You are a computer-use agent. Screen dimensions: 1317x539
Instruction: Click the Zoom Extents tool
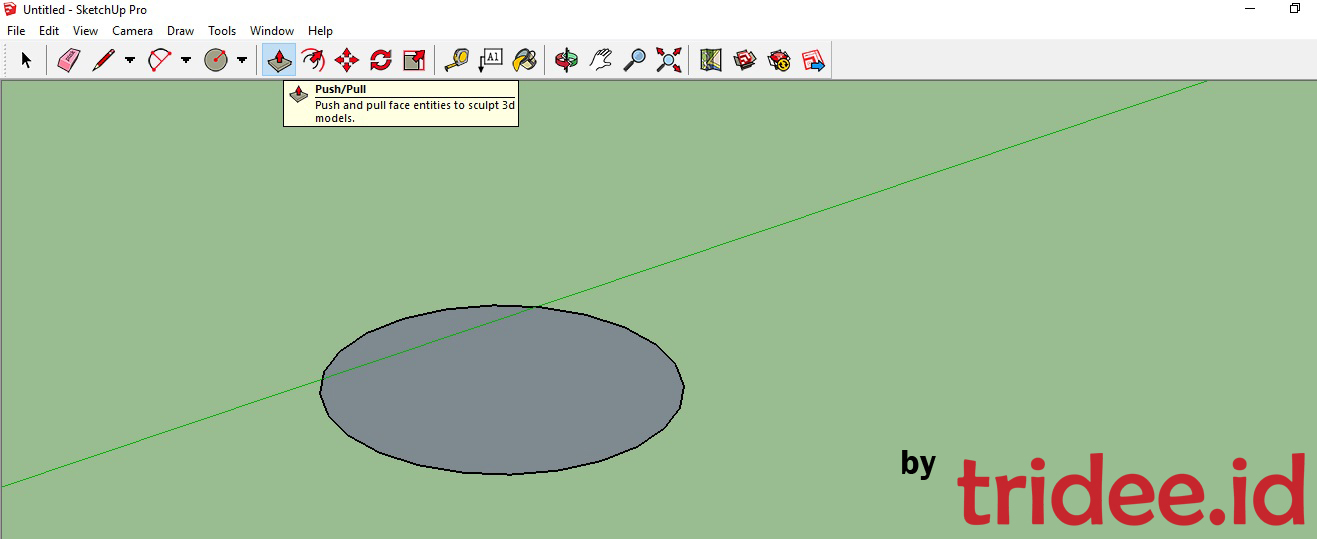[668, 60]
